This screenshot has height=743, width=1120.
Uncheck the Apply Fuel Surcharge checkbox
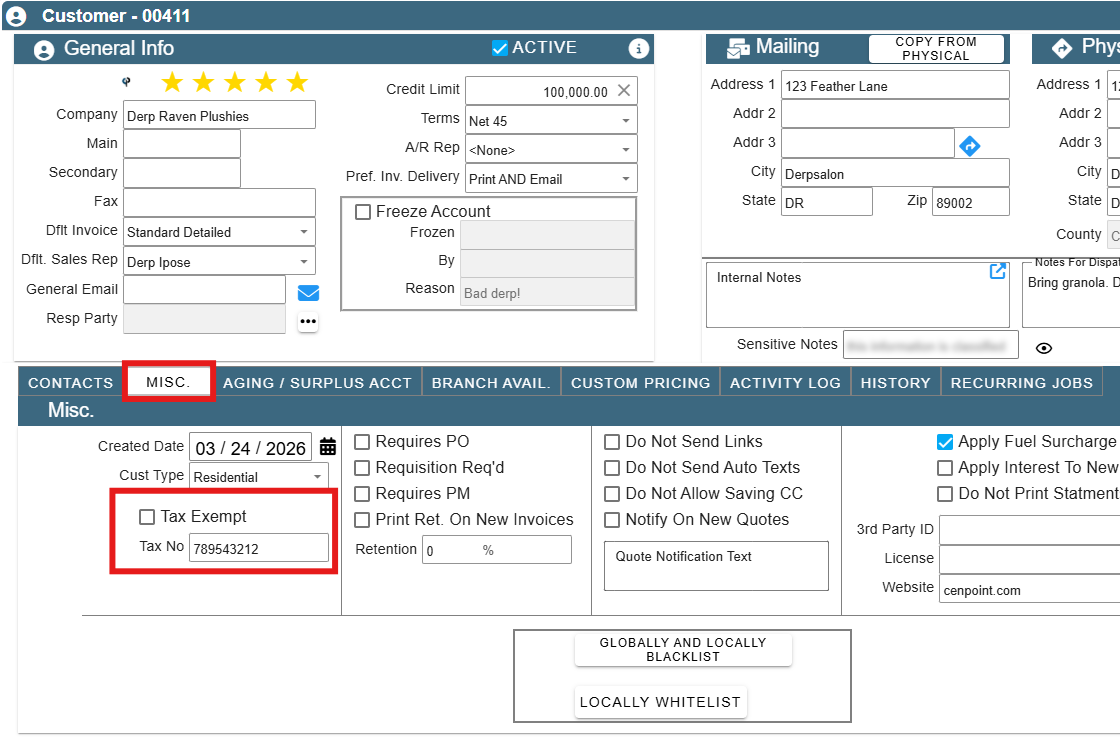[945, 442]
